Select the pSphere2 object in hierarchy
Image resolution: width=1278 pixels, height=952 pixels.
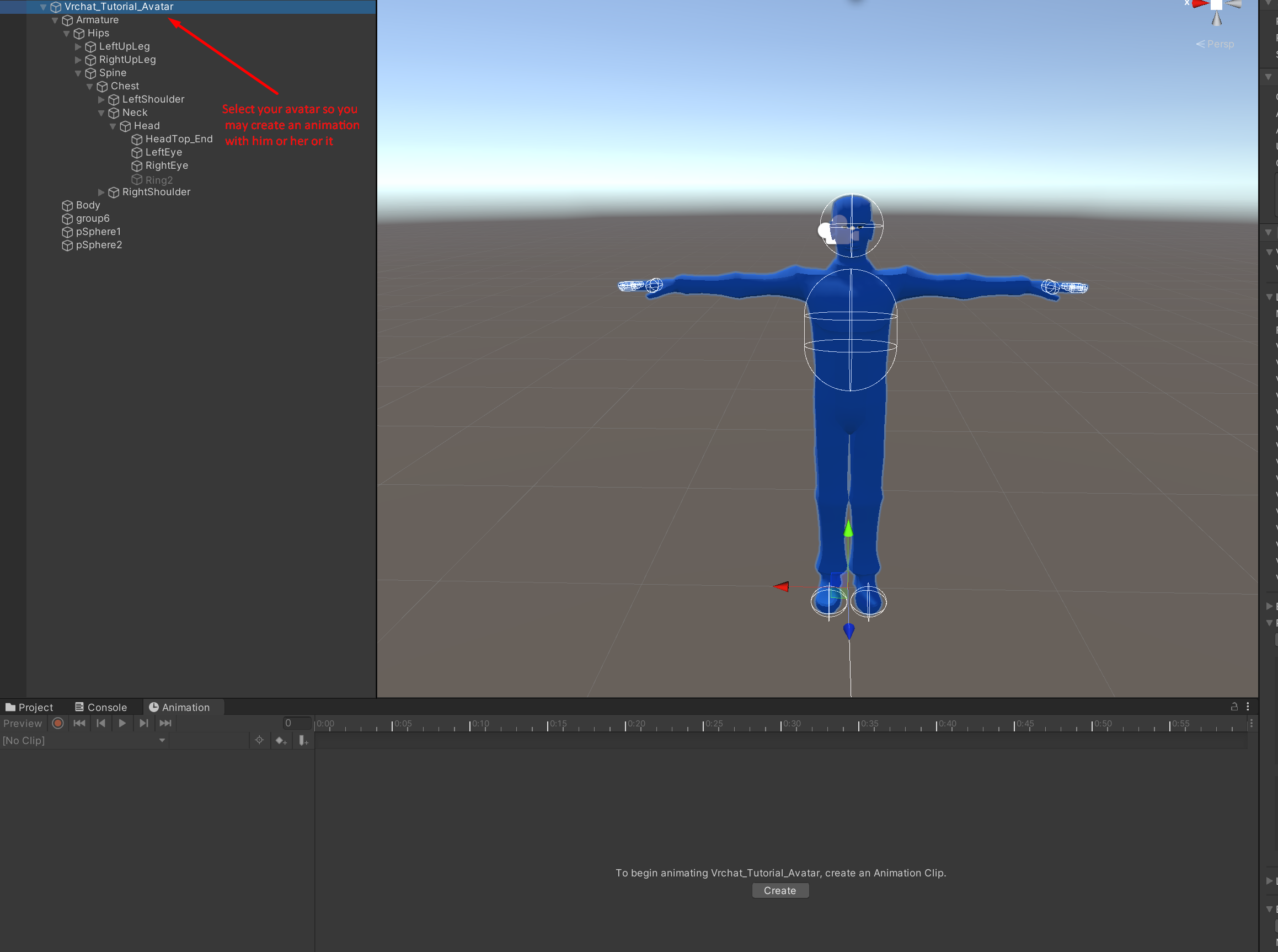(99, 245)
